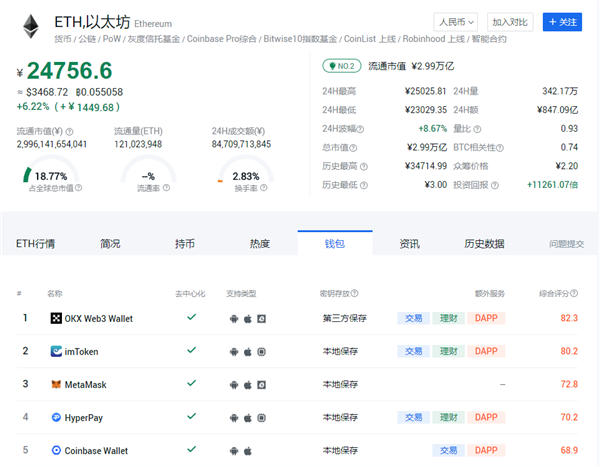
Task: Switch to the ETH行情 tab
Action: pyautogui.click(x=35, y=243)
